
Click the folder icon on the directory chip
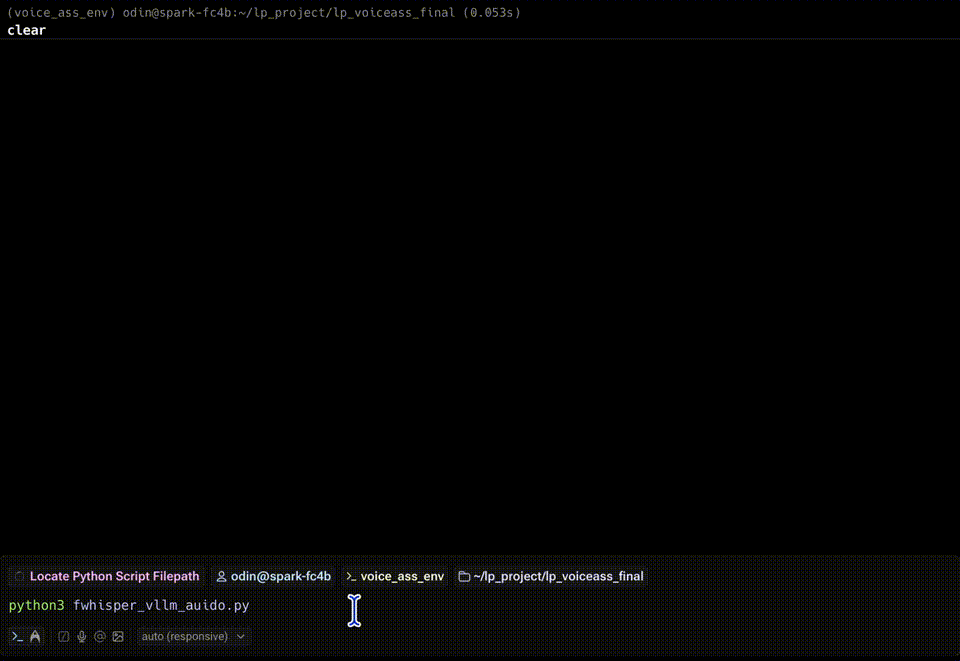click(x=463, y=576)
